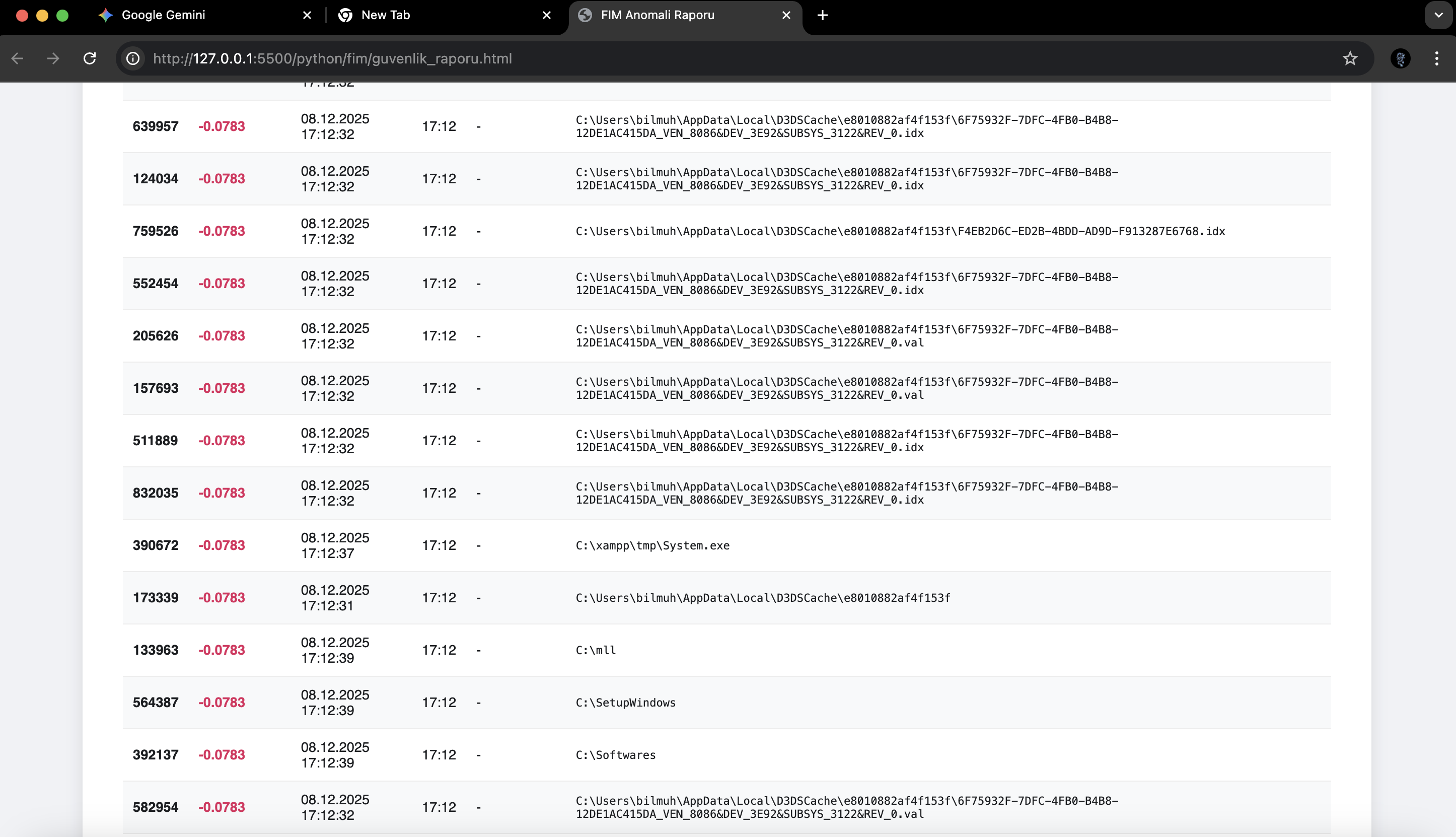Close the Google Gemini tab
Viewport: 1456px width, 837px height.
[308, 16]
